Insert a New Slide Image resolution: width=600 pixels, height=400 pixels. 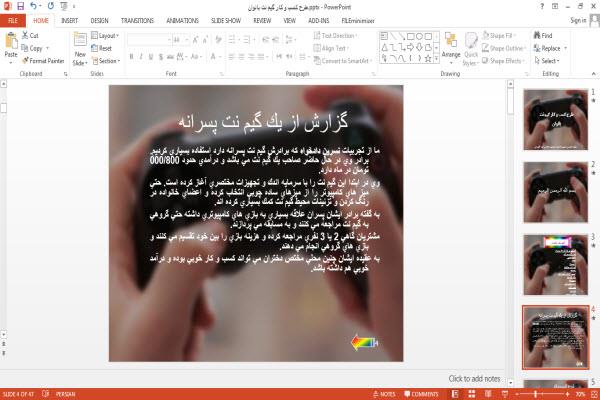[80, 50]
